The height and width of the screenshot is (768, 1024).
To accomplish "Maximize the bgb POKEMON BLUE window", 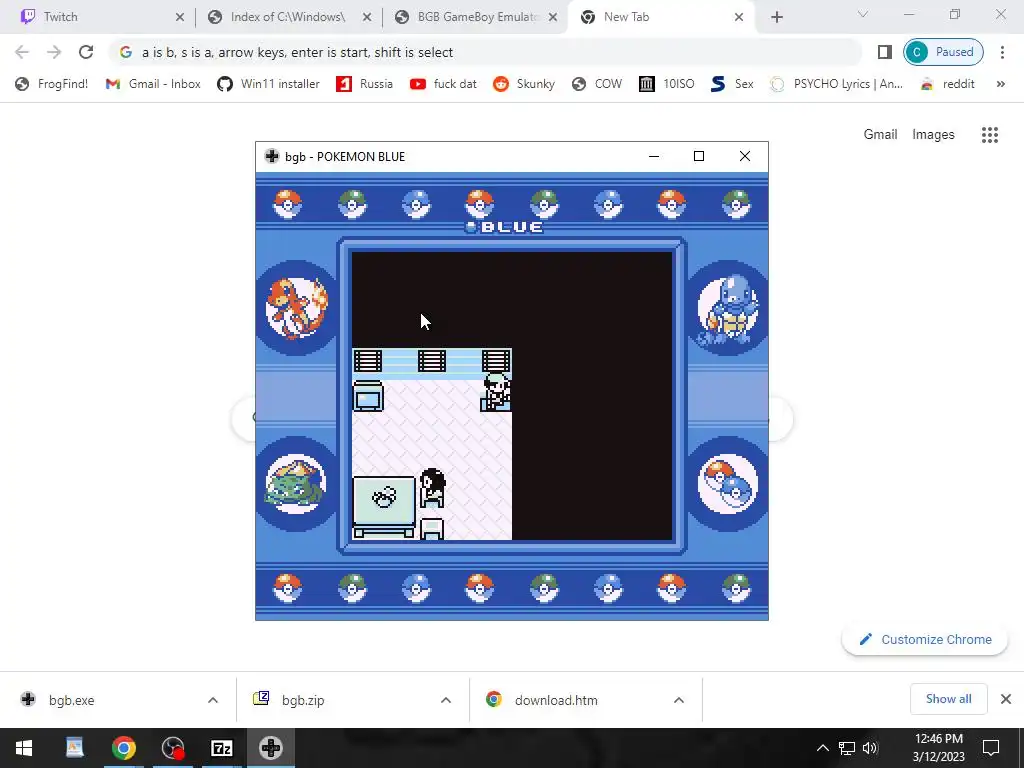I will 699,156.
